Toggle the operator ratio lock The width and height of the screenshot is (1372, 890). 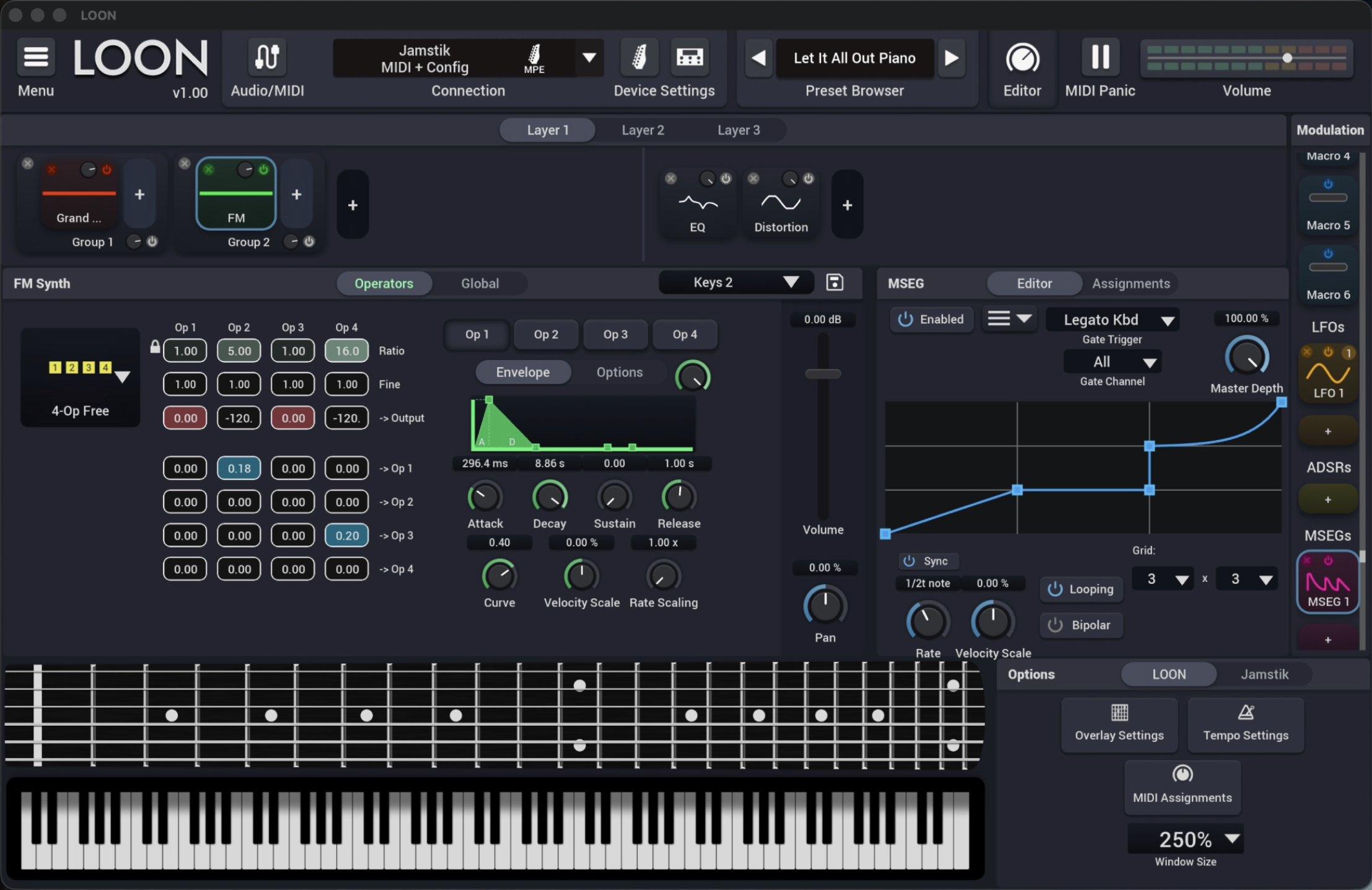click(155, 346)
